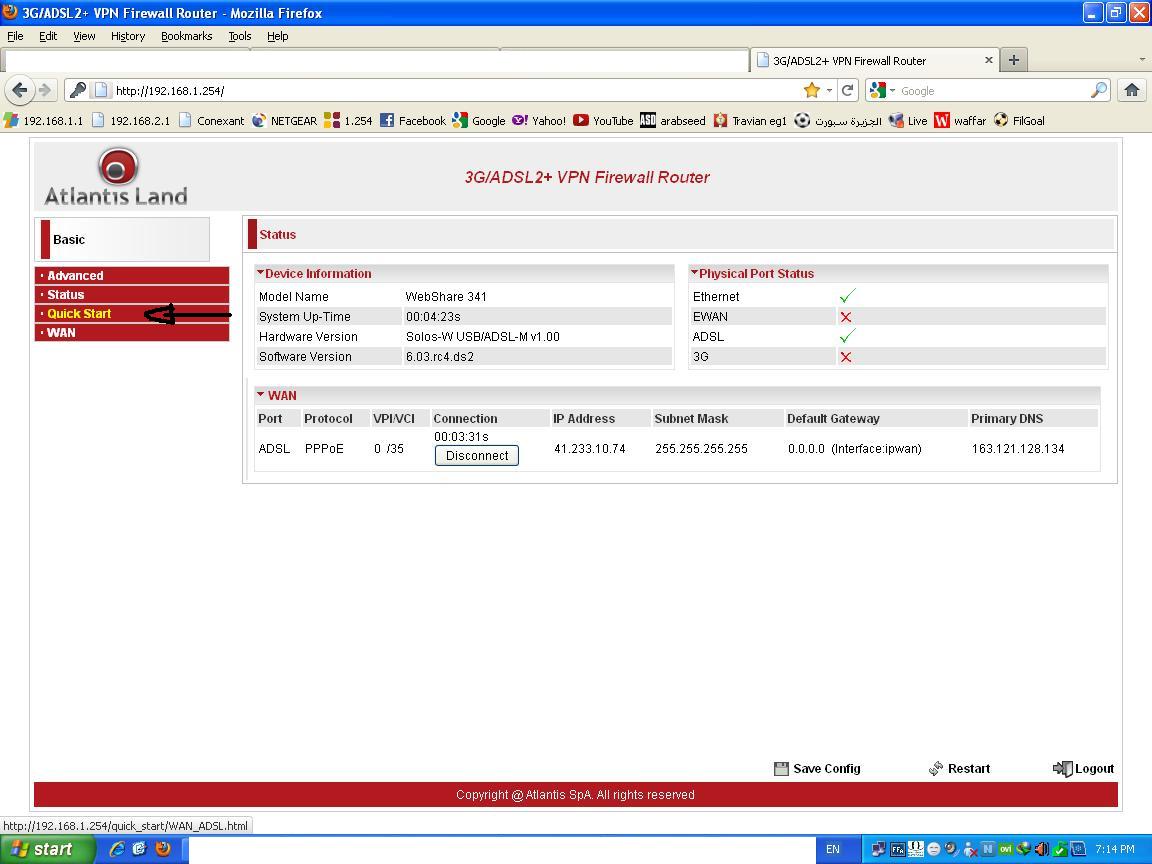Click the Primary DNS value 163.121.128.134
This screenshot has height=864, width=1152.
point(1018,448)
